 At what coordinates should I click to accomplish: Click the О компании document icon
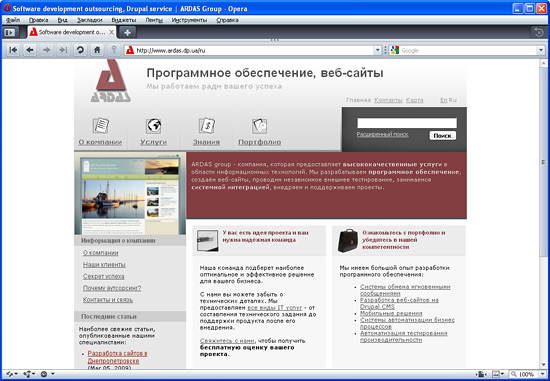point(101,125)
